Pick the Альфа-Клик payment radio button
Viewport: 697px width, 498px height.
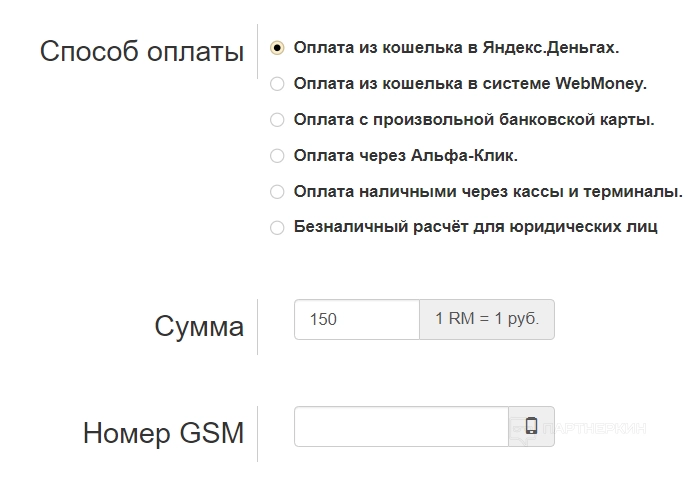pos(277,156)
